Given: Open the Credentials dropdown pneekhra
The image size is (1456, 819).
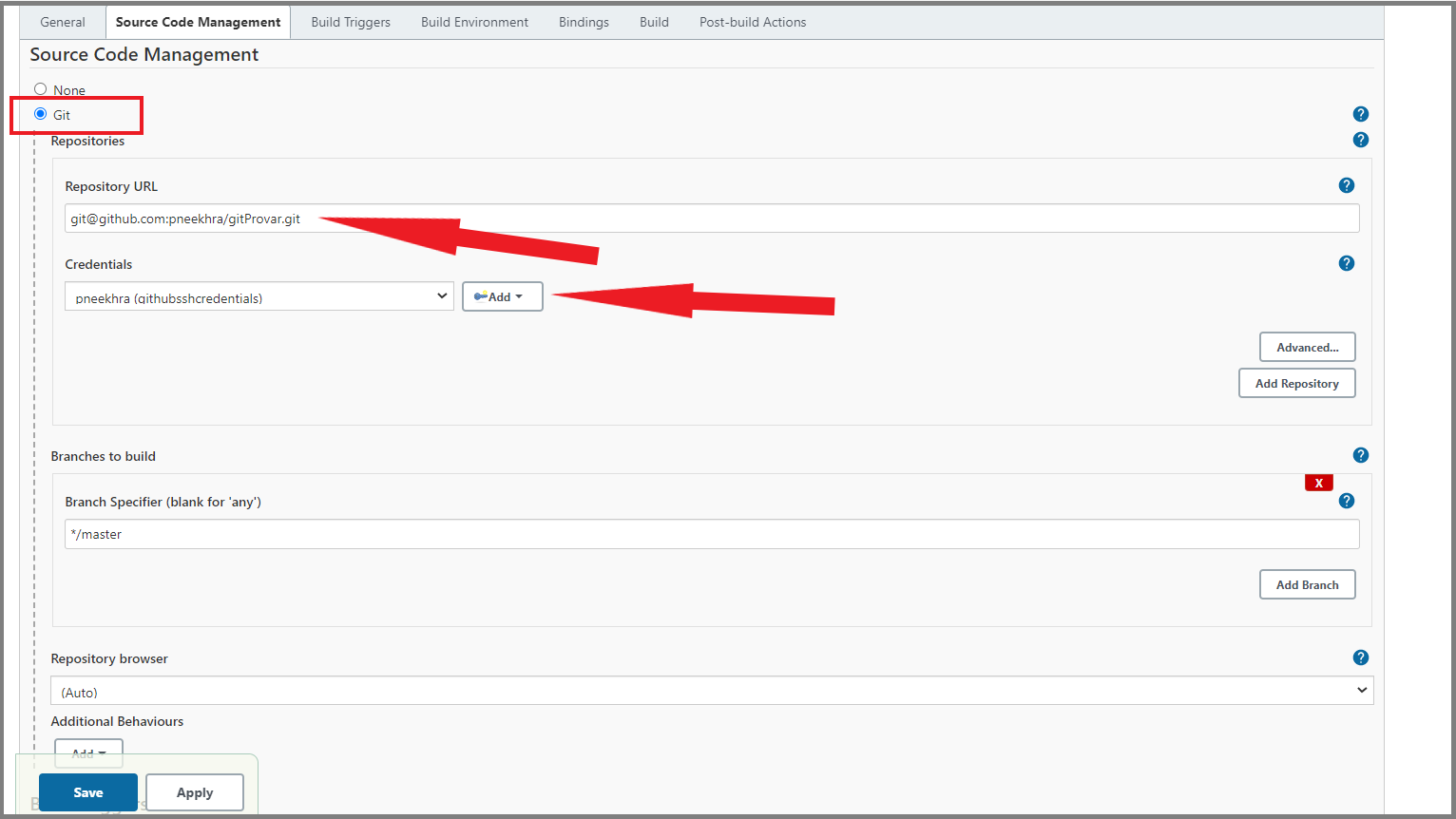Looking at the screenshot, I should pyautogui.click(x=259, y=296).
